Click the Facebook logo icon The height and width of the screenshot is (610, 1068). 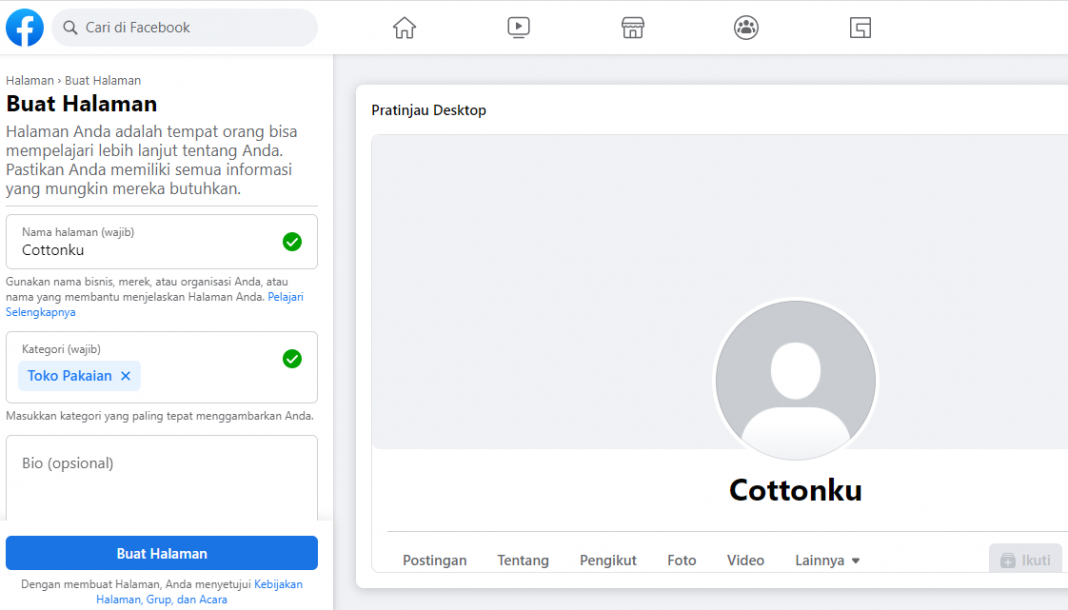pyautogui.click(x=24, y=27)
